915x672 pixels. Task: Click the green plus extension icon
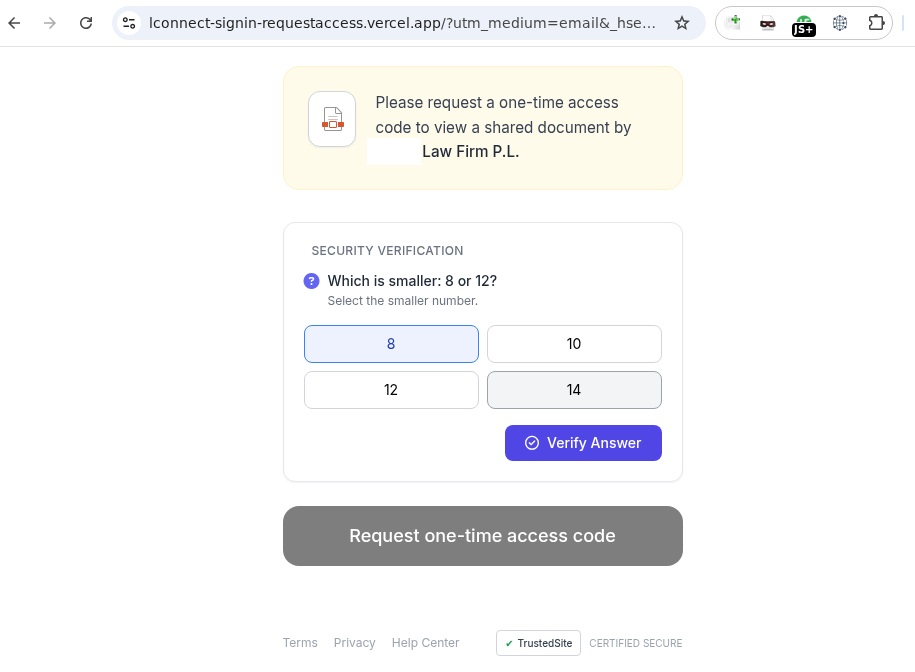pyautogui.click(x=732, y=22)
